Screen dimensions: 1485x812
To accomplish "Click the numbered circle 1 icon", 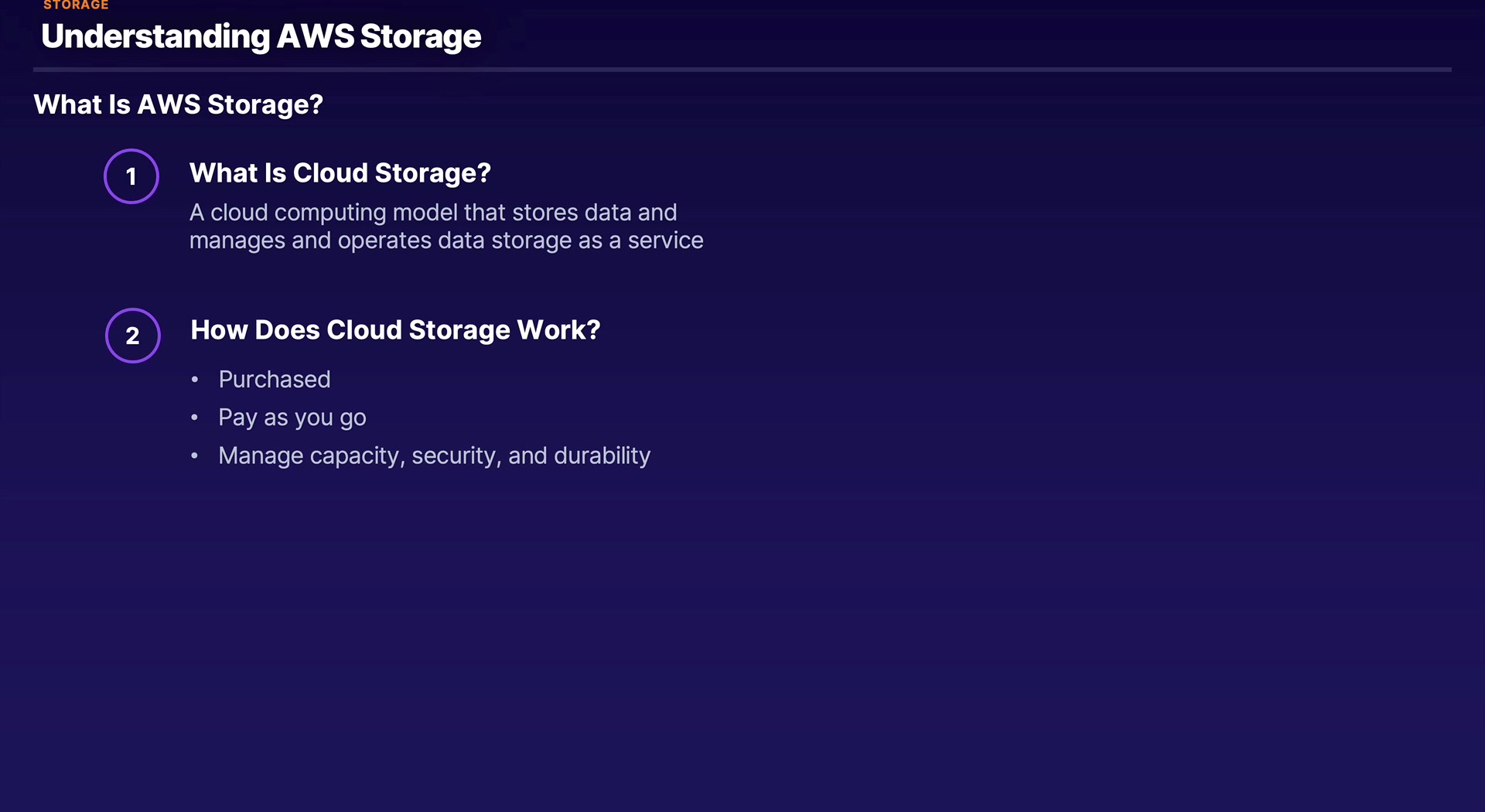I will point(131,176).
